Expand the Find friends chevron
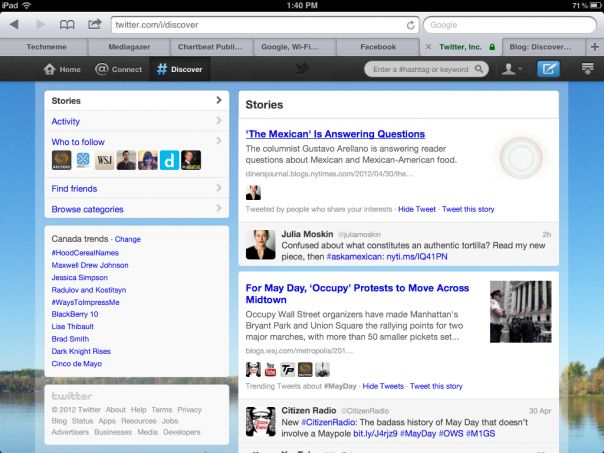 (219, 188)
